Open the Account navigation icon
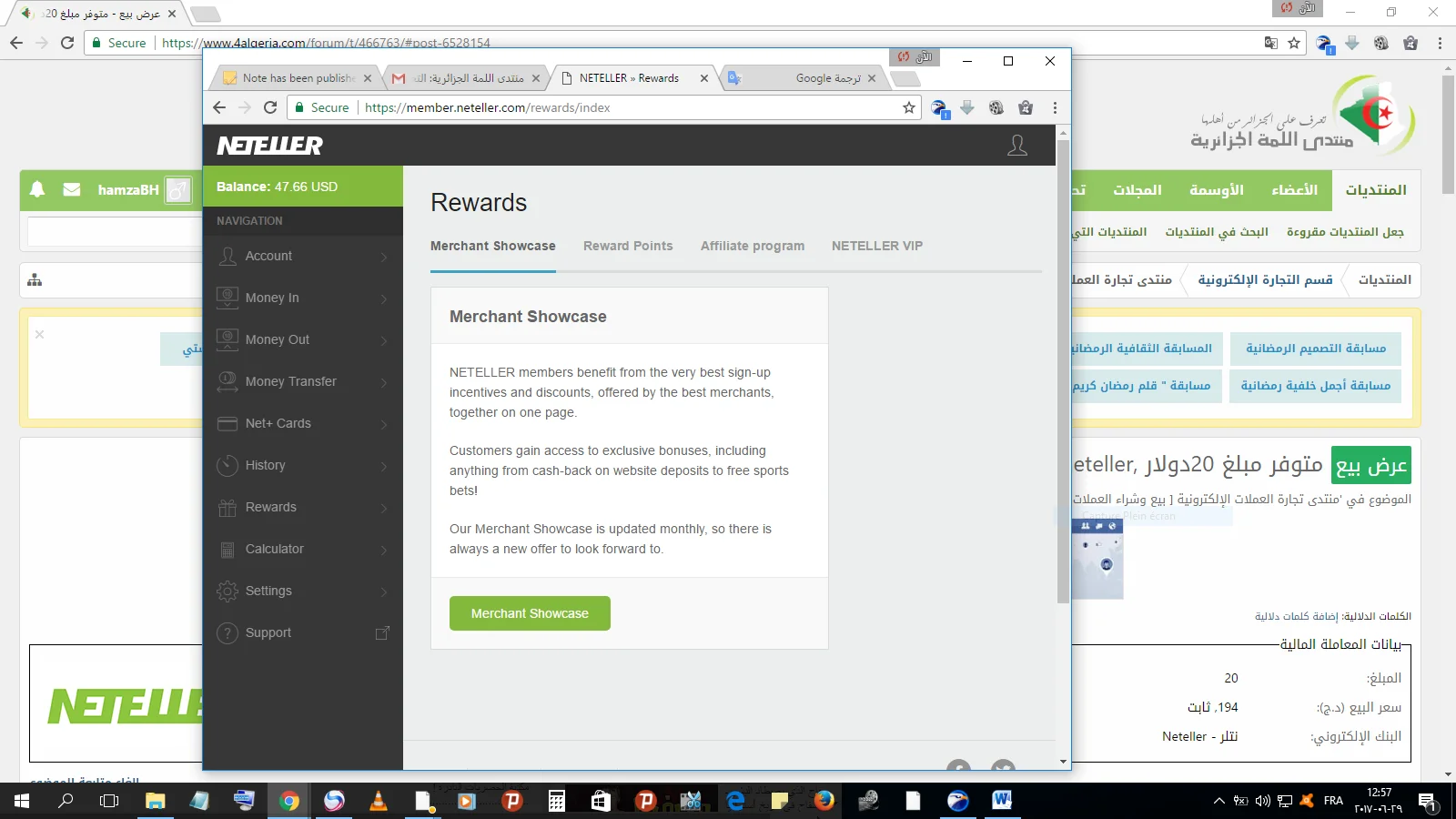The height and width of the screenshot is (819, 1456). click(x=227, y=257)
